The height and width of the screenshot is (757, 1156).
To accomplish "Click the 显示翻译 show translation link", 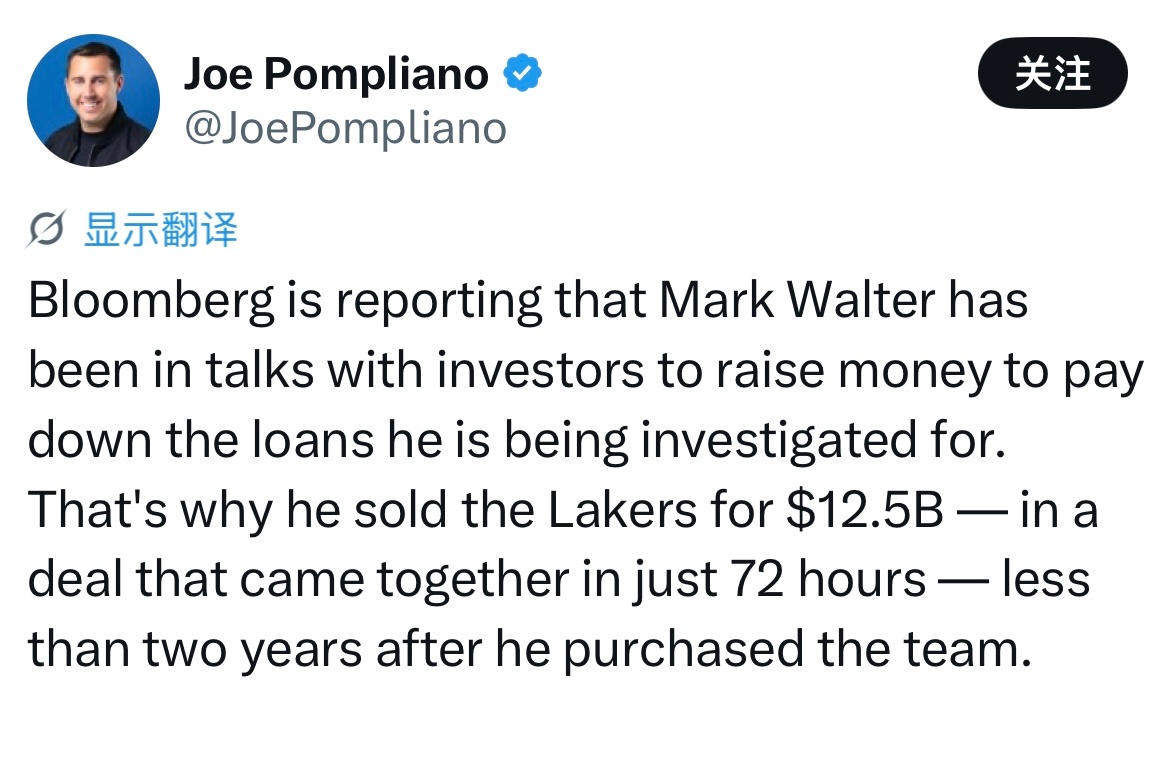I will (161, 229).
